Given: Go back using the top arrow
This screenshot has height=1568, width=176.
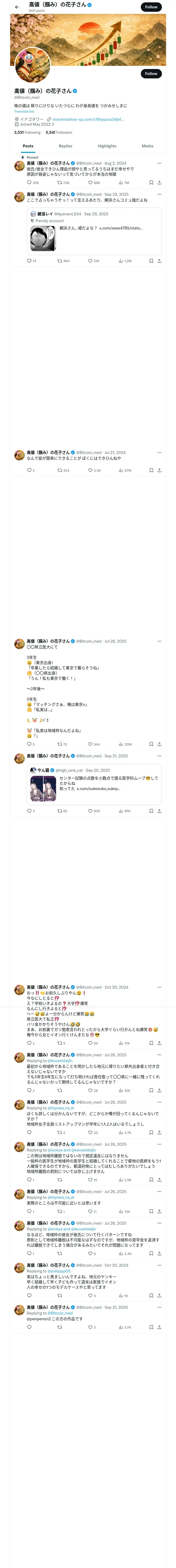Looking at the screenshot, I should pyautogui.click(x=17, y=7).
